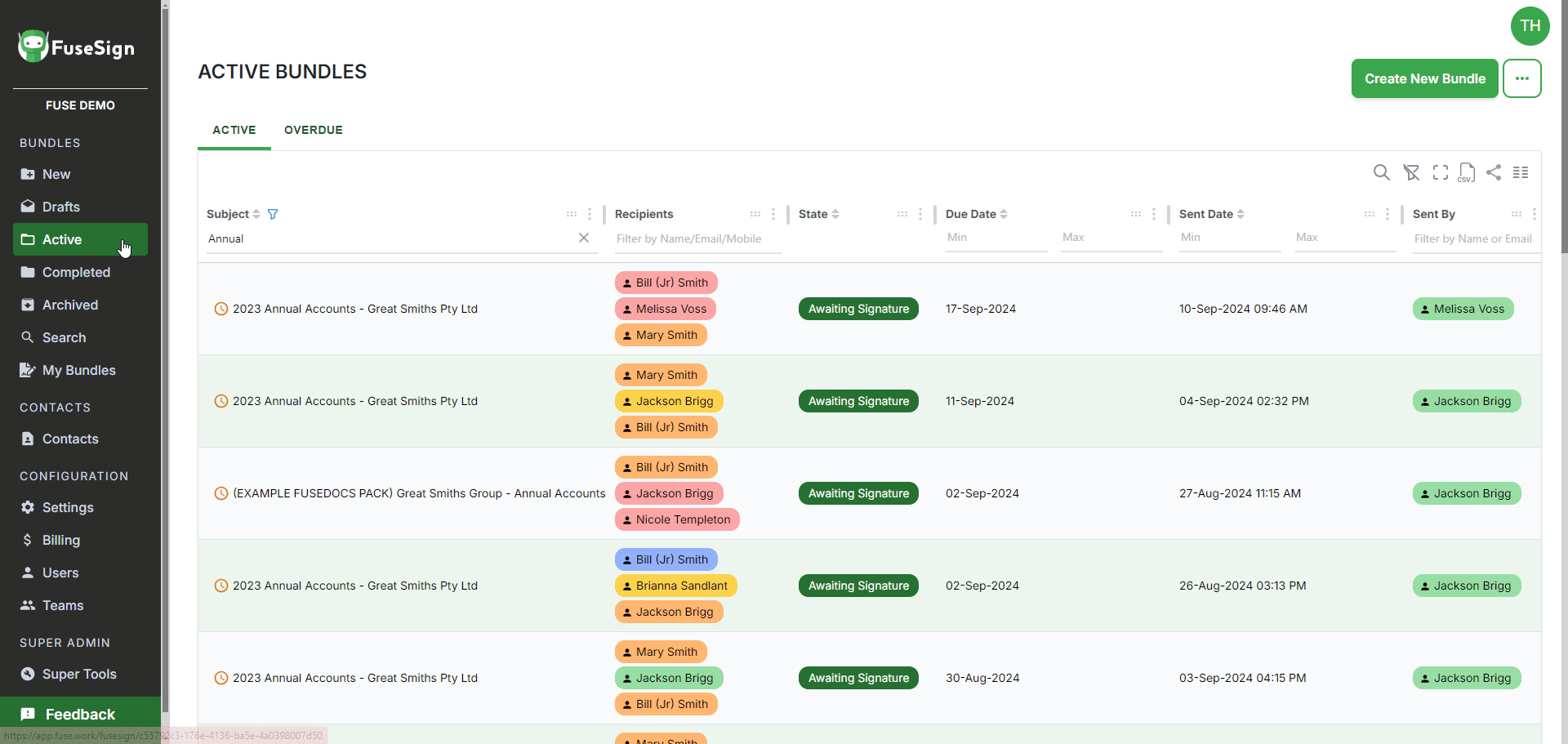Click the Subject column filter funnel icon
The height and width of the screenshot is (744, 1568).
coord(273,214)
